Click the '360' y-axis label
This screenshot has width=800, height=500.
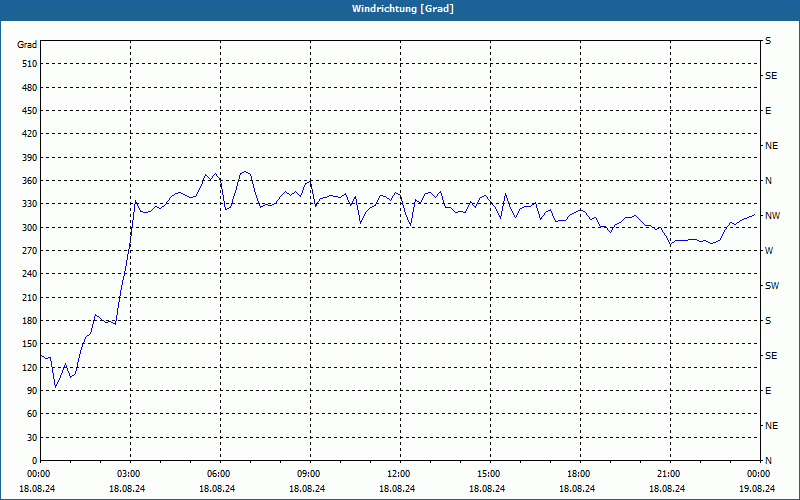click(x=30, y=181)
